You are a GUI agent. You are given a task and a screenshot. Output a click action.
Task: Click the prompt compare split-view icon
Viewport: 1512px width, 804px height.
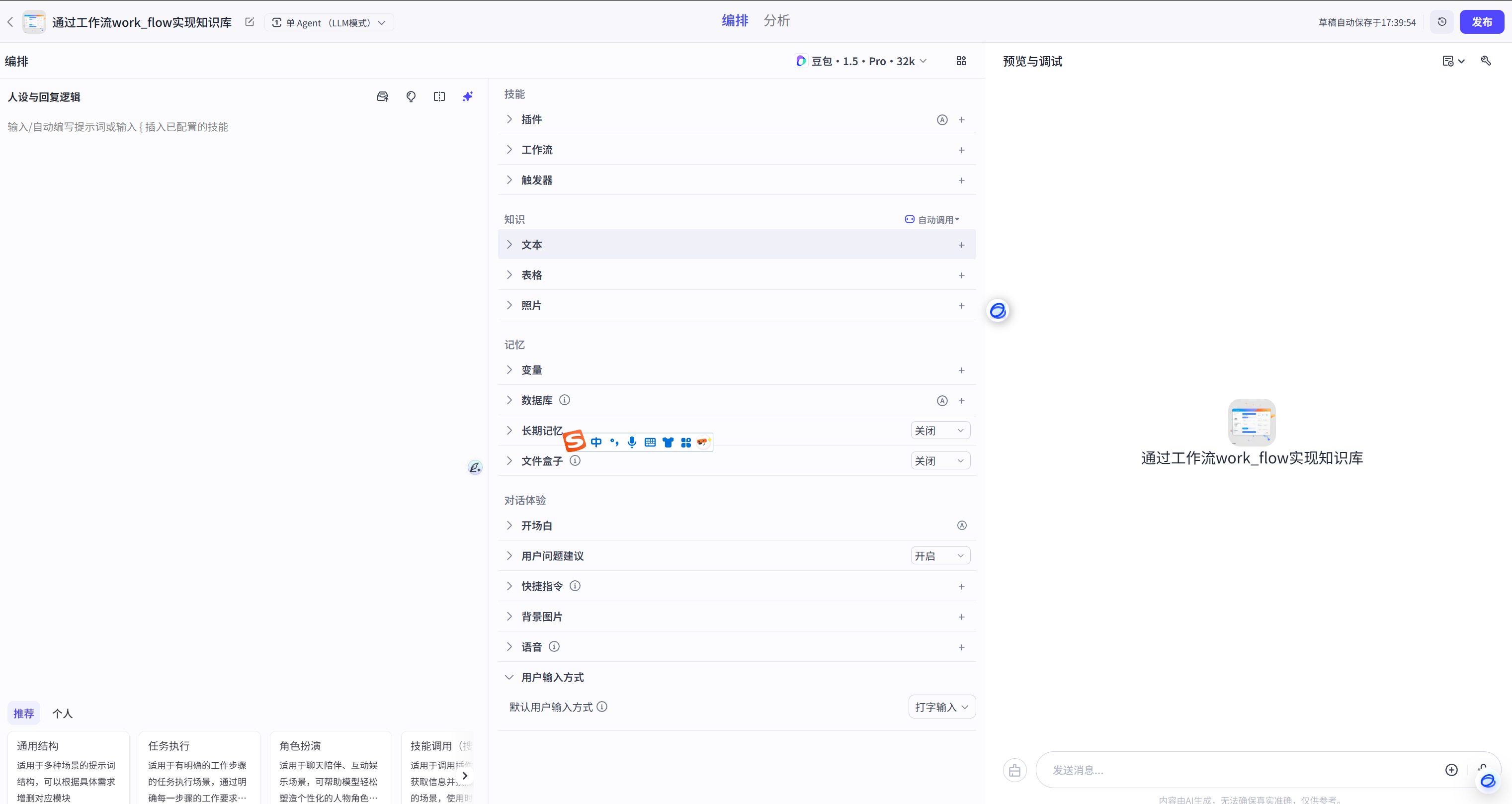(439, 96)
